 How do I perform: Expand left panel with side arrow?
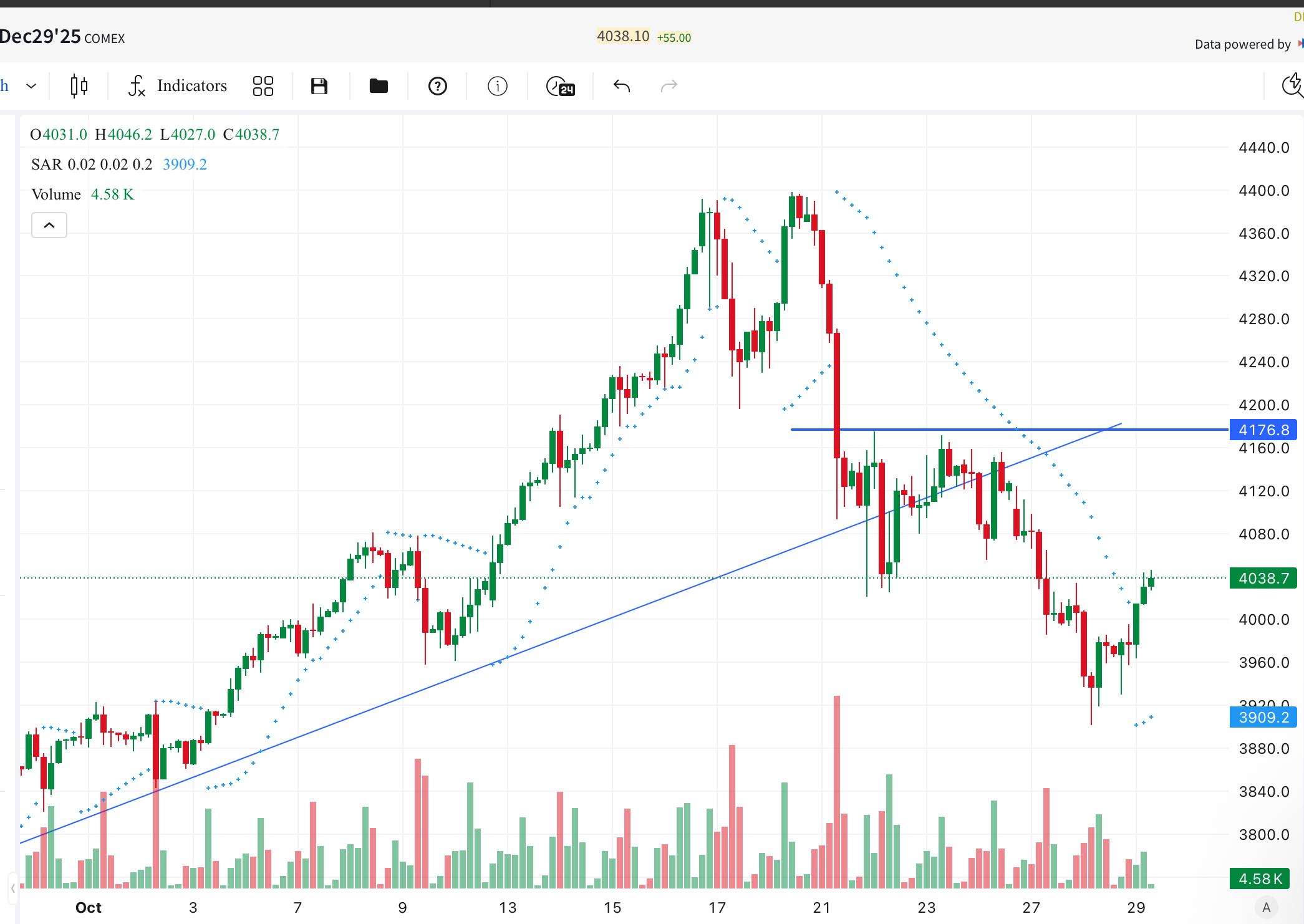tap(12, 888)
